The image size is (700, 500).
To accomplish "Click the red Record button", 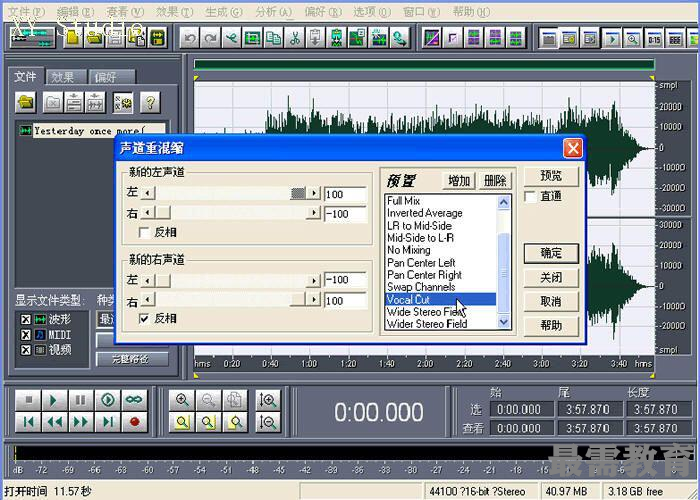I will pyautogui.click(x=134, y=422).
